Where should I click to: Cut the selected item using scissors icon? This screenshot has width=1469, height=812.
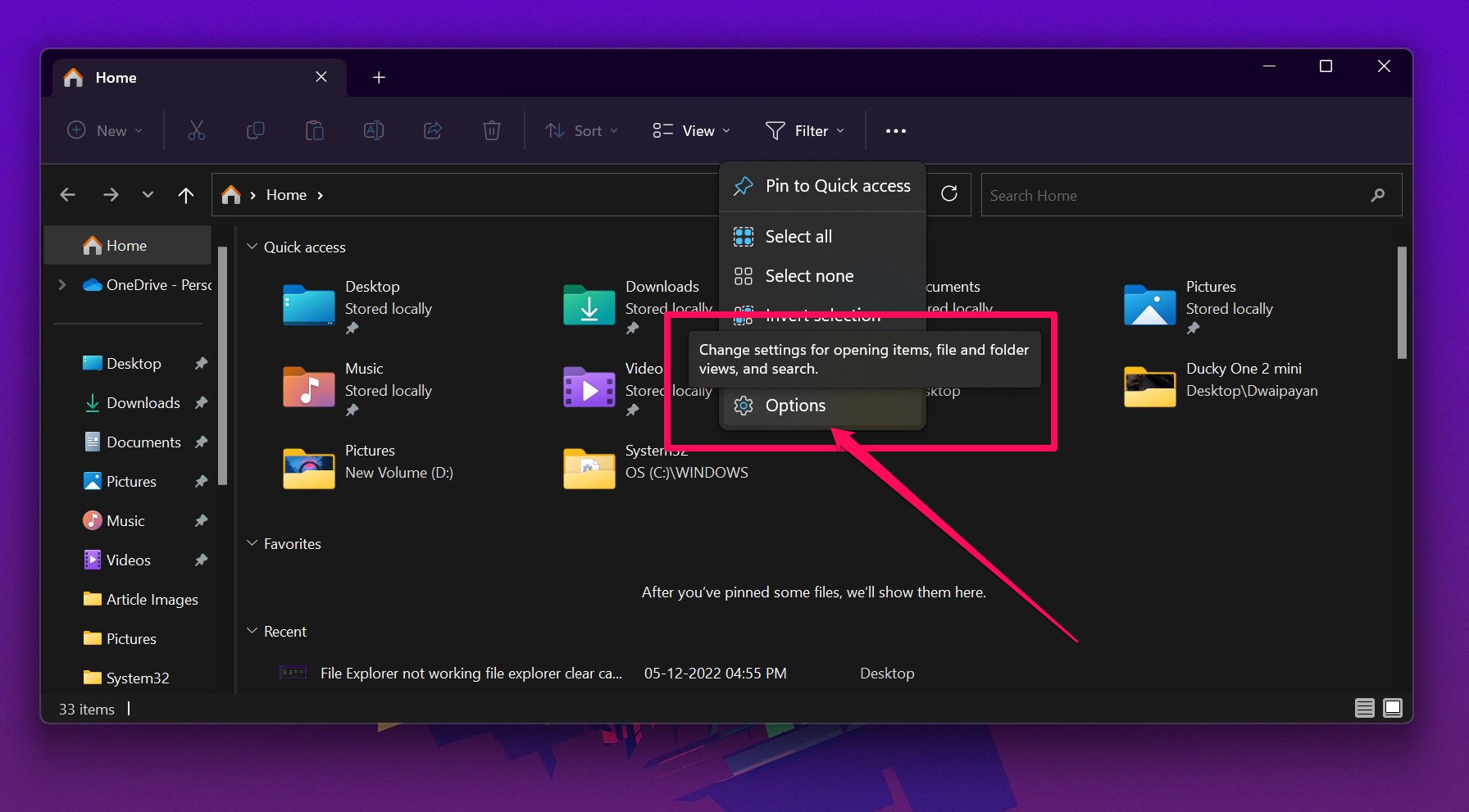(x=196, y=130)
